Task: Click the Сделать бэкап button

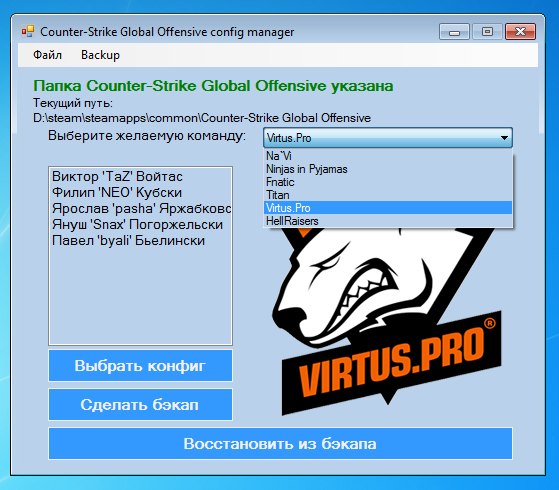Action: [x=140, y=405]
